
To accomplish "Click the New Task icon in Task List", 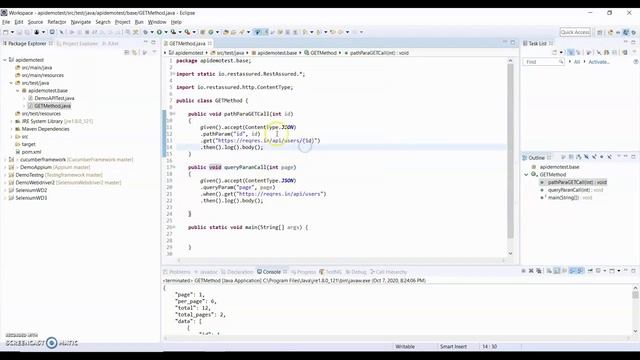I will pyautogui.click(x=554, y=52).
